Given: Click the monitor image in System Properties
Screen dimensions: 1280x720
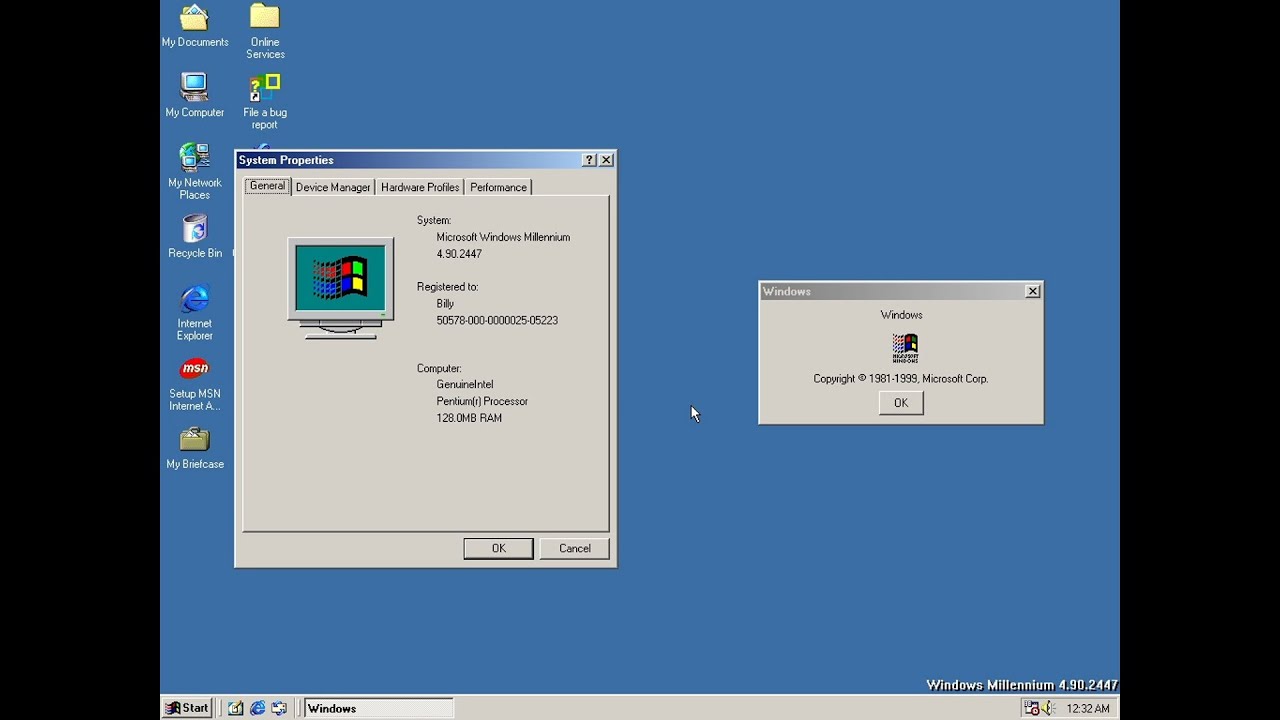Looking at the screenshot, I should coord(340,288).
